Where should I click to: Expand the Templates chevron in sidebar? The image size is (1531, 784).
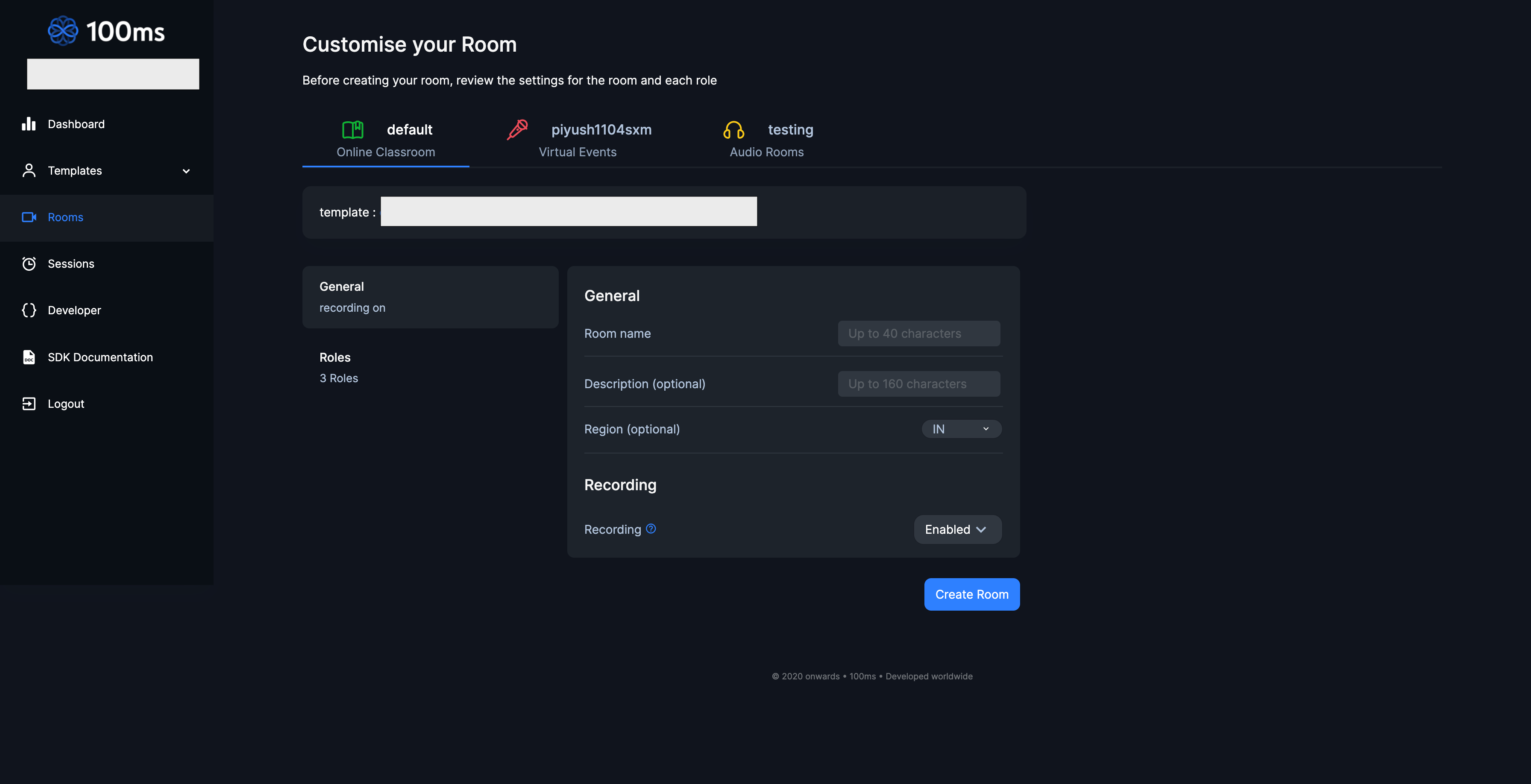pyautogui.click(x=186, y=170)
